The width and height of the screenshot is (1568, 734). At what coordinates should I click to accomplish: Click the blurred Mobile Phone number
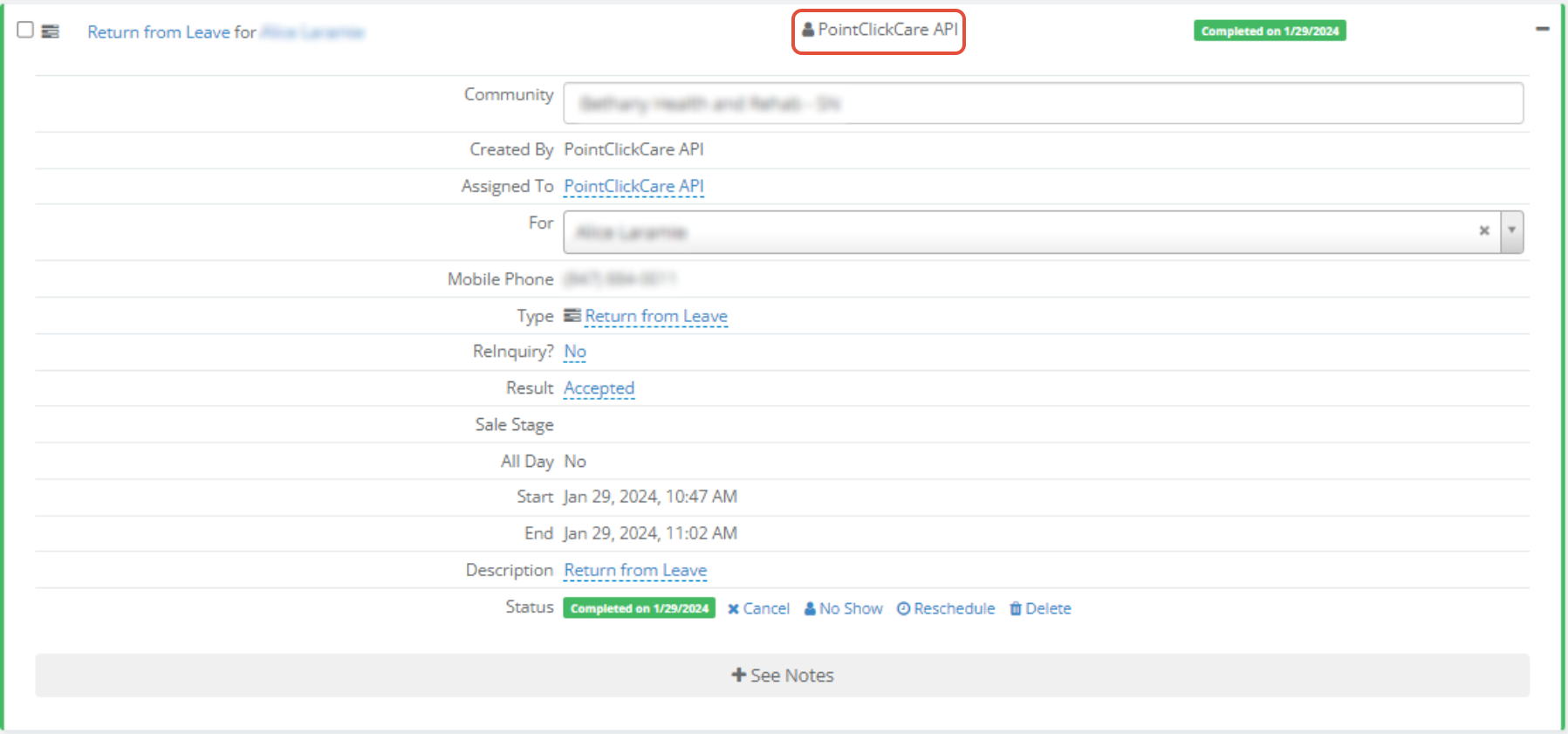(x=620, y=279)
